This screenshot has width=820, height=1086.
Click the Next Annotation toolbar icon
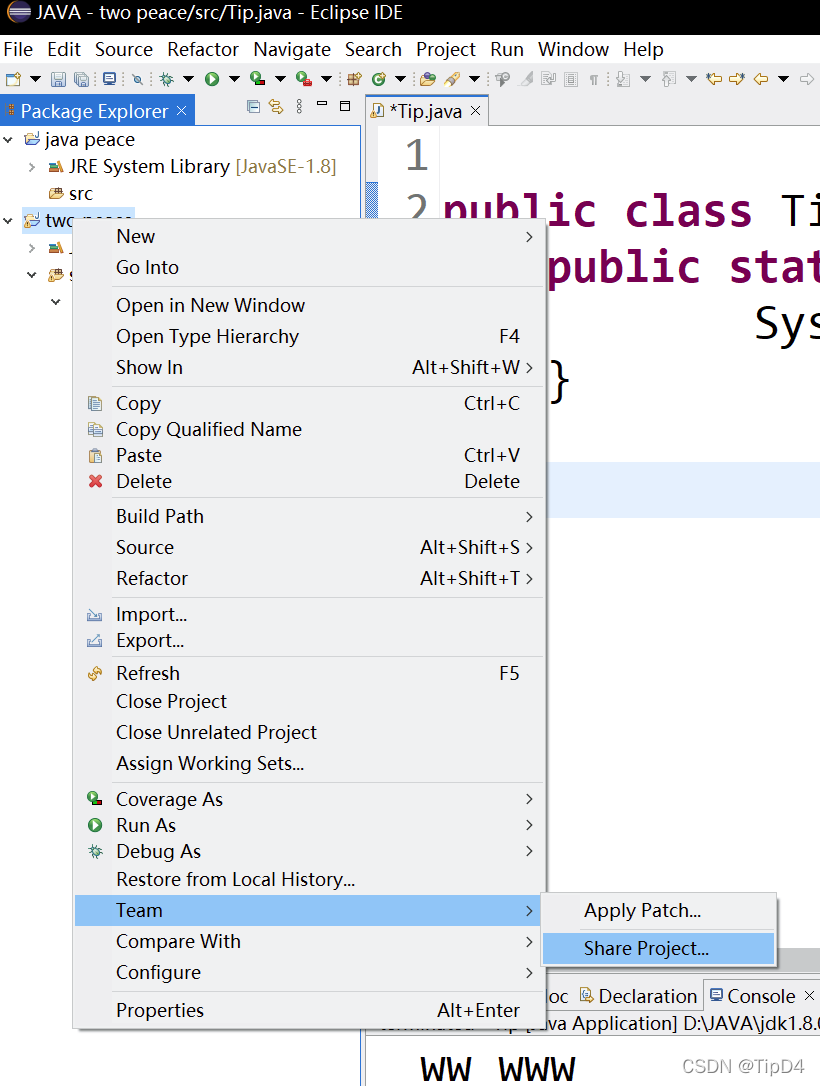point(623,79)
